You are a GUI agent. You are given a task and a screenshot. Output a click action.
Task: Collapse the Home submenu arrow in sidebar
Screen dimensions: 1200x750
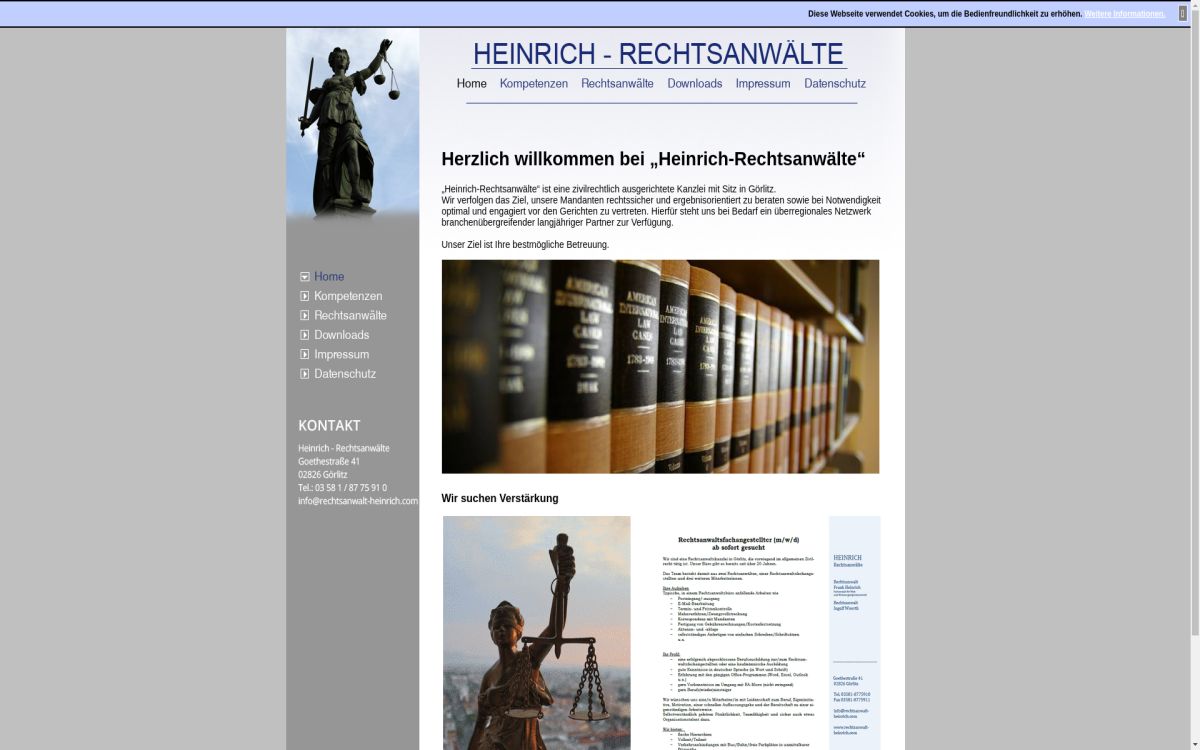[x=304, y=276]
